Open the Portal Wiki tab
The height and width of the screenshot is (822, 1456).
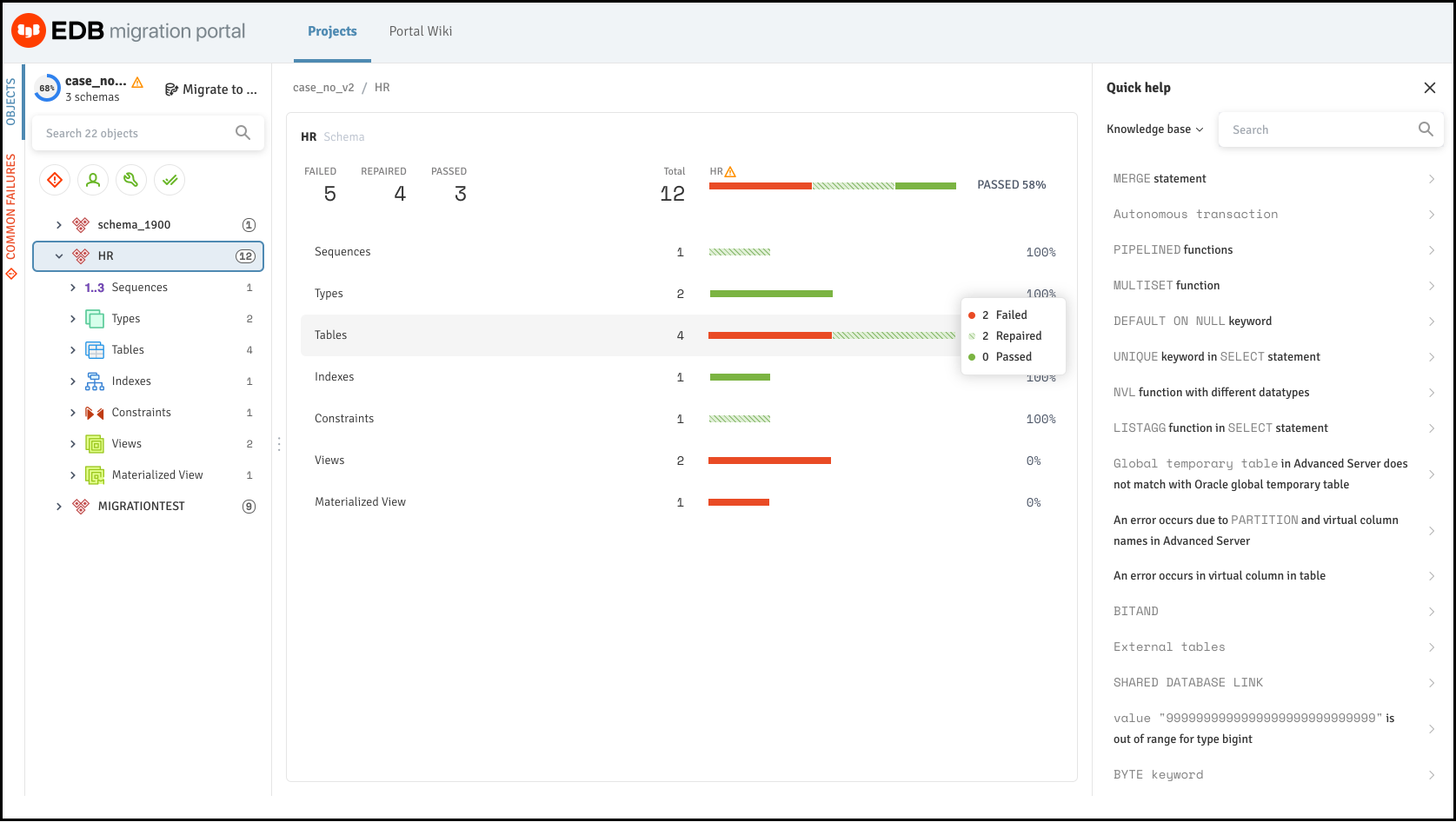click(x=421, y=31)
